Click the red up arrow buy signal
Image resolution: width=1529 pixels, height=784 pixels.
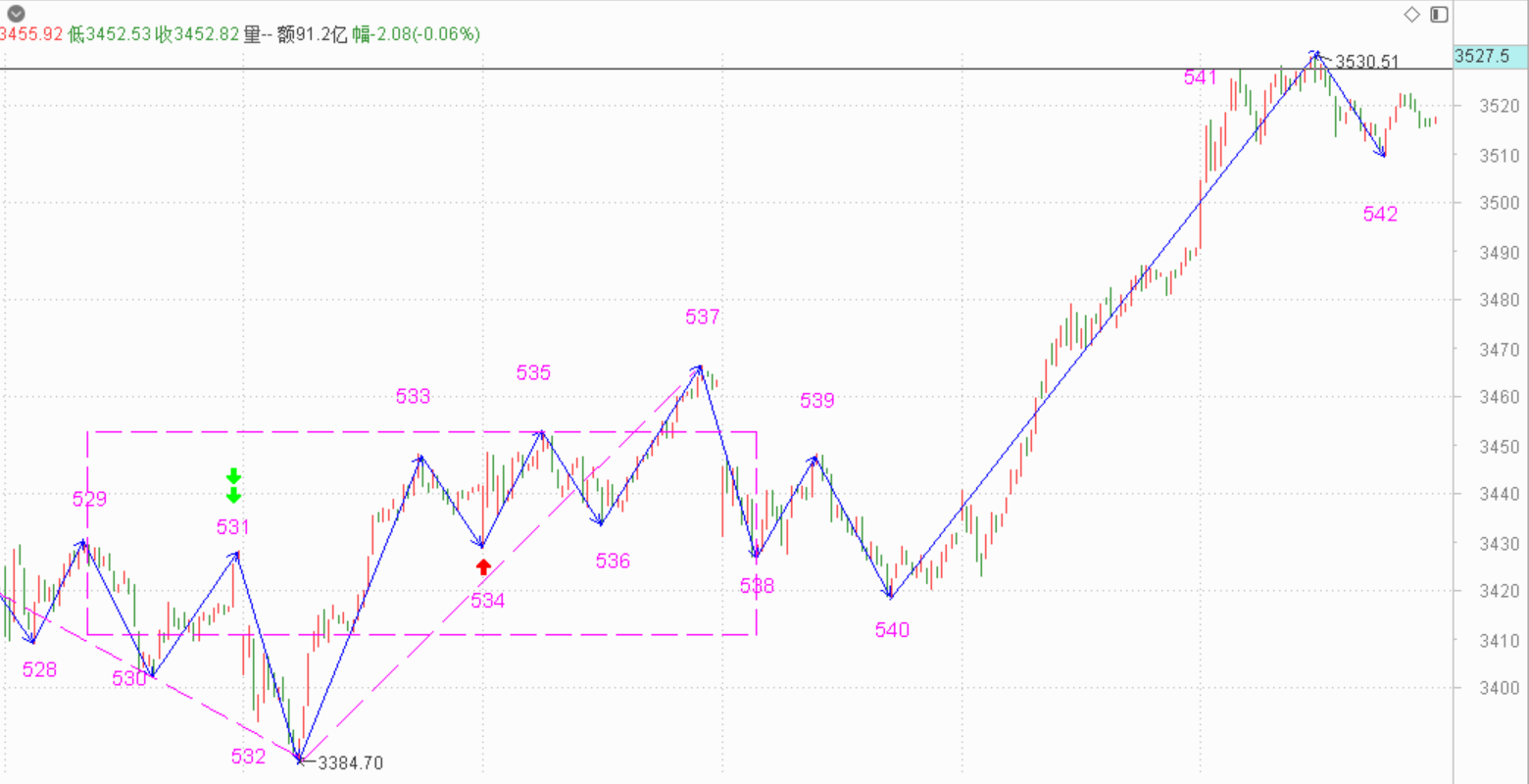[483, 566]
